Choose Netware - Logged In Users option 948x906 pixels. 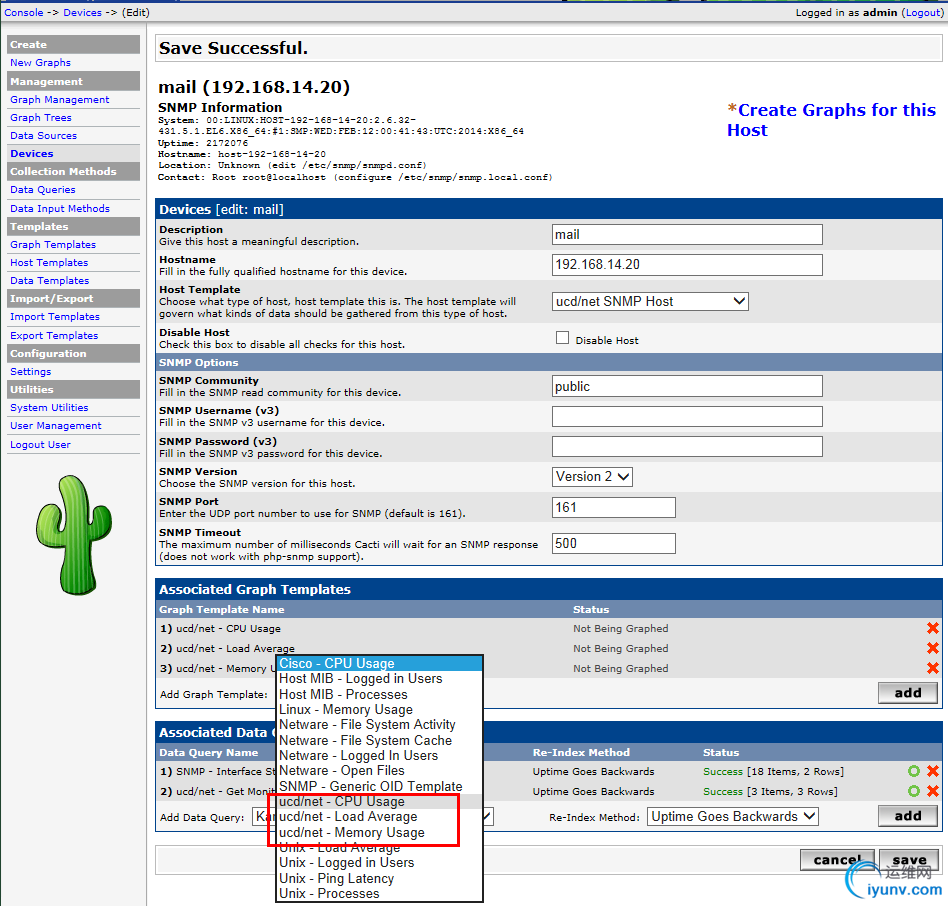(380, 756)
